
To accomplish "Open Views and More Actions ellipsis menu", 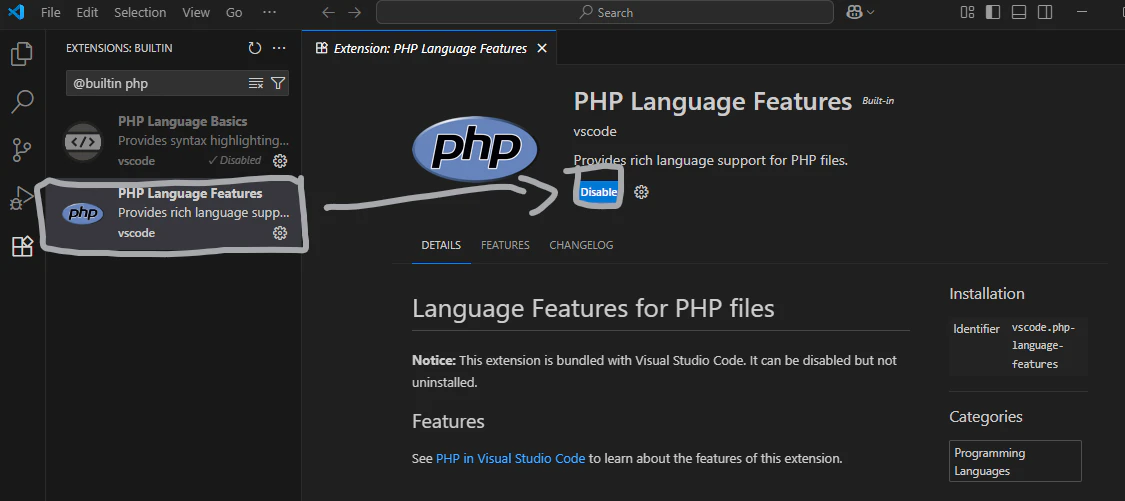I will coord(279,48).
